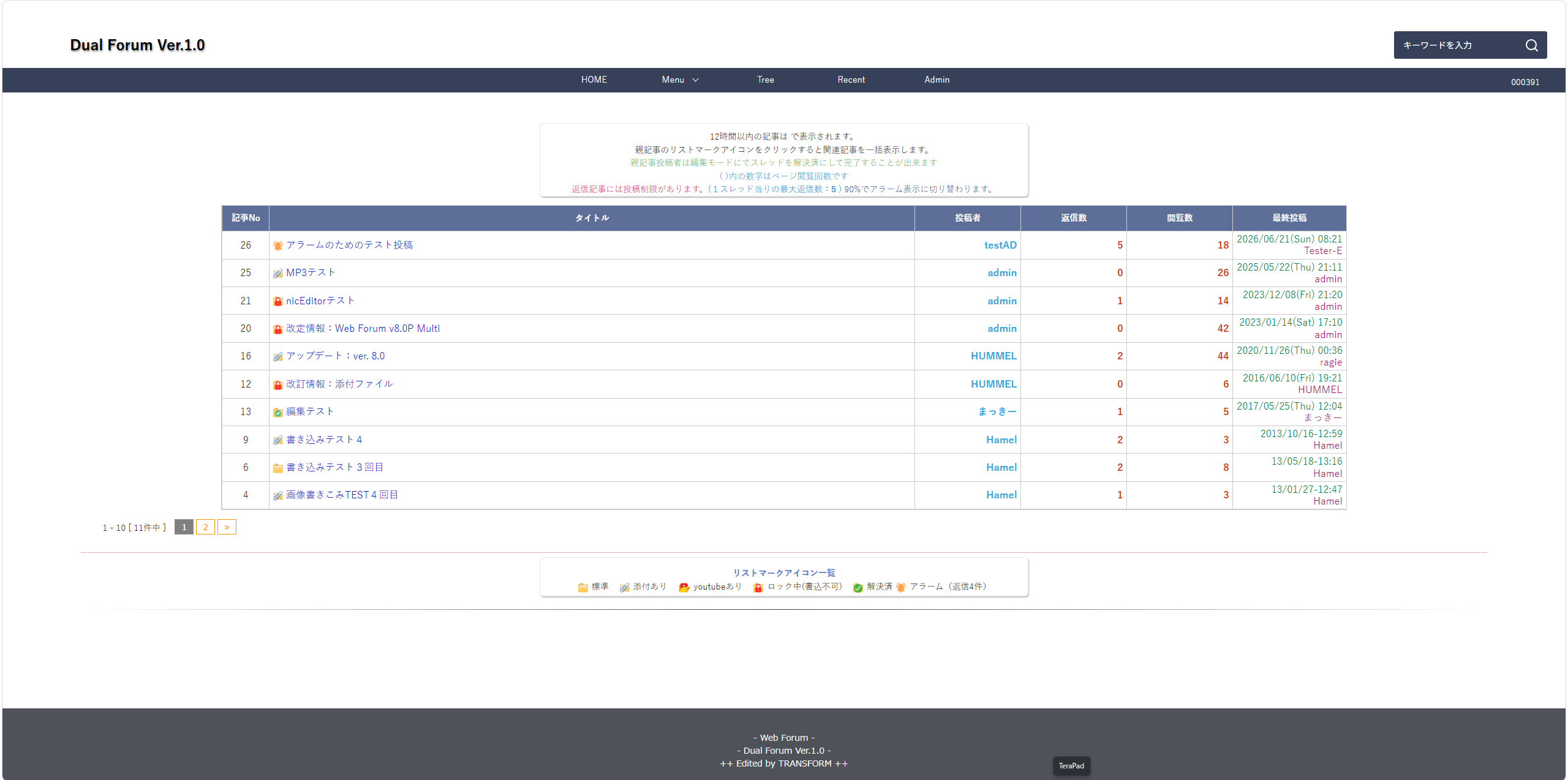Go to page 2 of threads
The width and height of the screenshot is (1568, 780).
(x=205, y=527)
